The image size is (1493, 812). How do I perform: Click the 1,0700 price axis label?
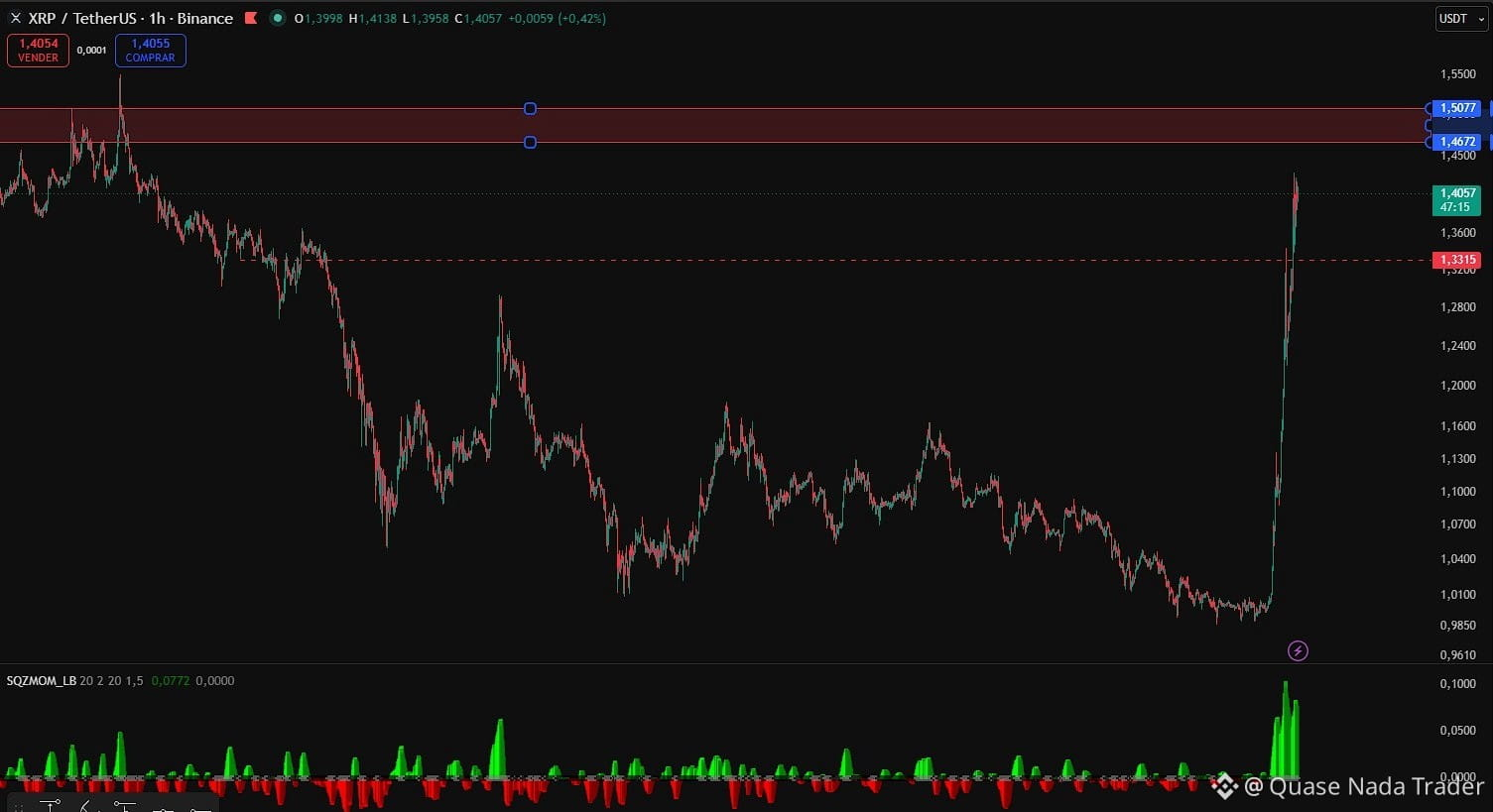[x=1458, y=524]
